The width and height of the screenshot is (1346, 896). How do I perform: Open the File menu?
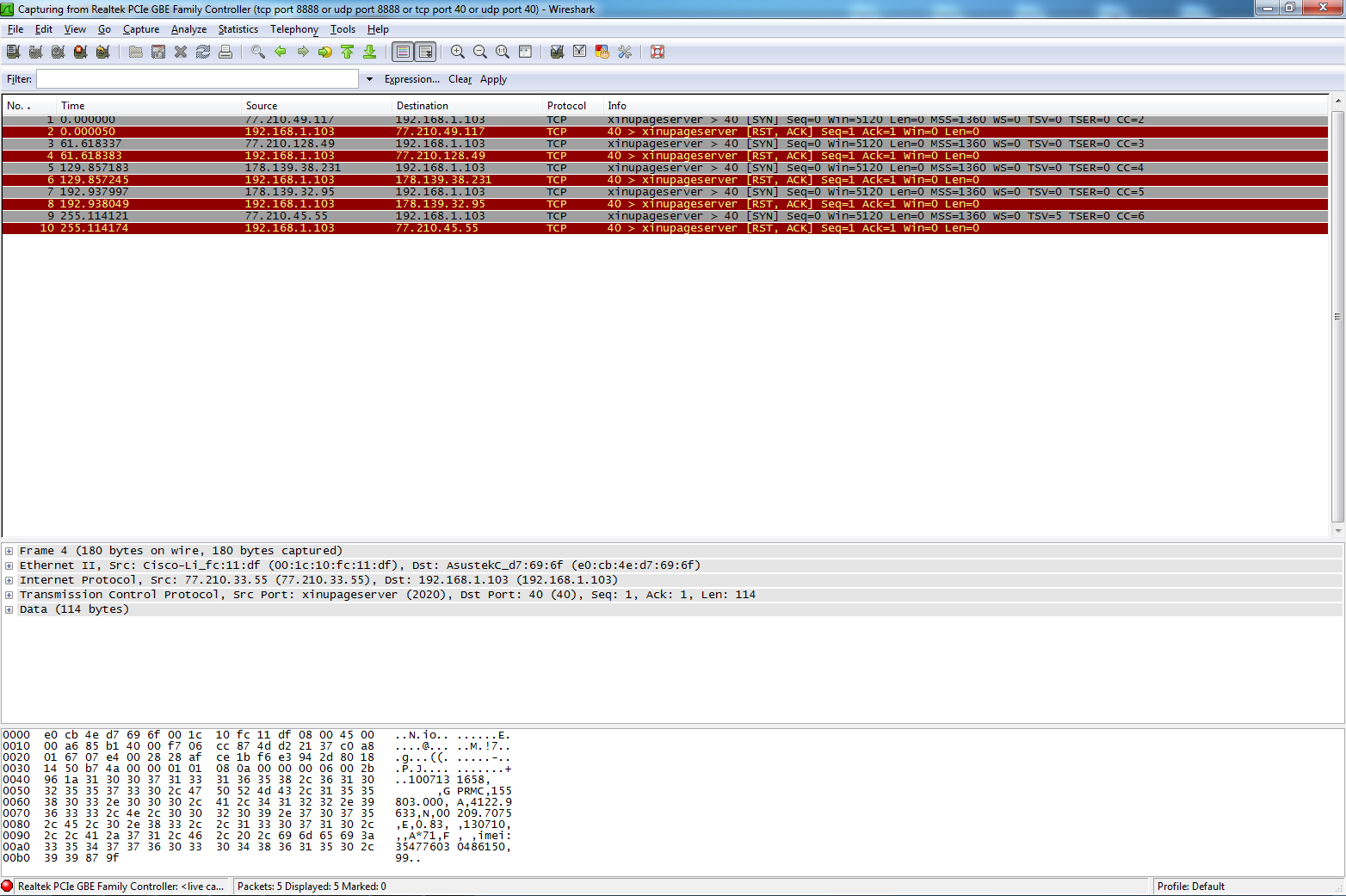pyautogui.click(x=15, y=29)
